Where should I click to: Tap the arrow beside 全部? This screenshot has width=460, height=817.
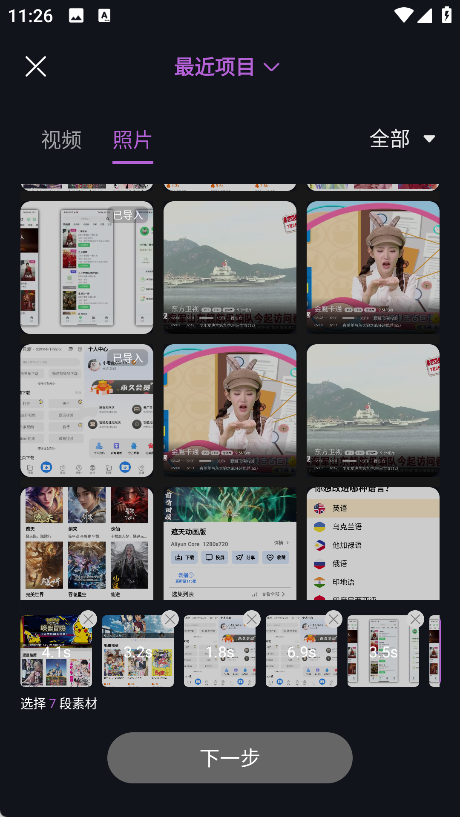[x=429, y=139]
